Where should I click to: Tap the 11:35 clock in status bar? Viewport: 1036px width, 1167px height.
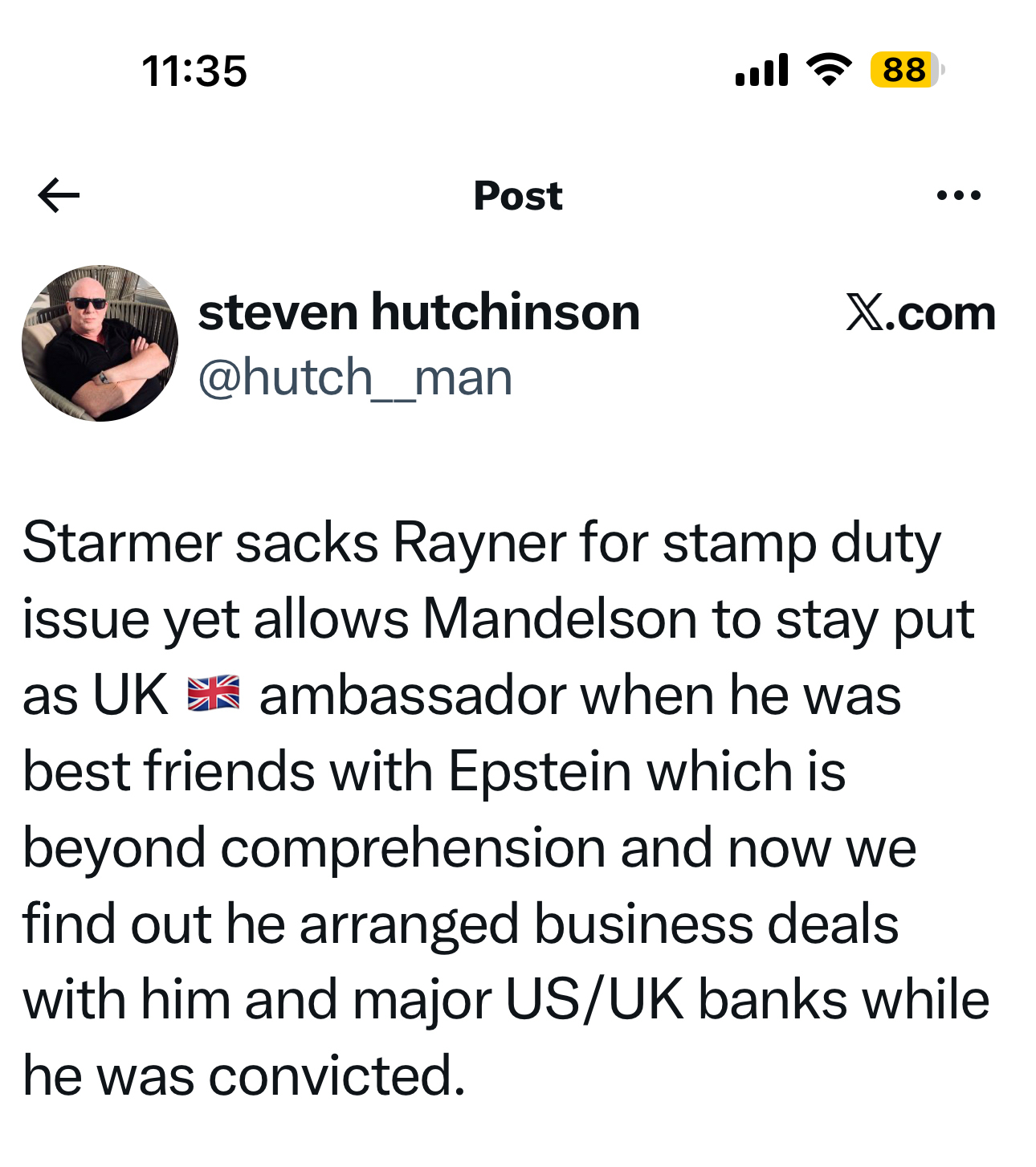194,71
